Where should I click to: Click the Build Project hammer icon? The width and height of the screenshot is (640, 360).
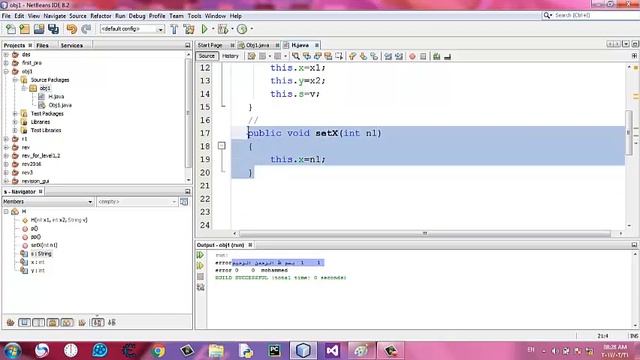pos(174,29)
